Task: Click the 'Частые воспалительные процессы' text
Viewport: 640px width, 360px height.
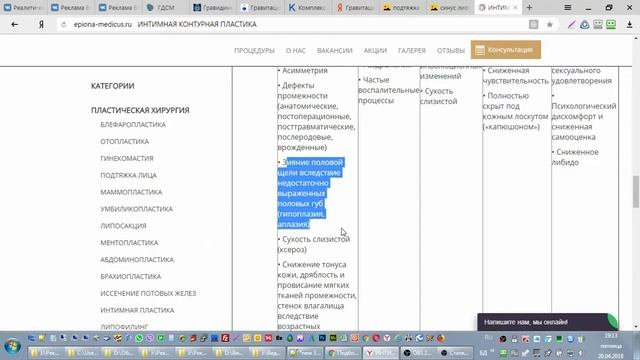Action: tap(389, 90)
